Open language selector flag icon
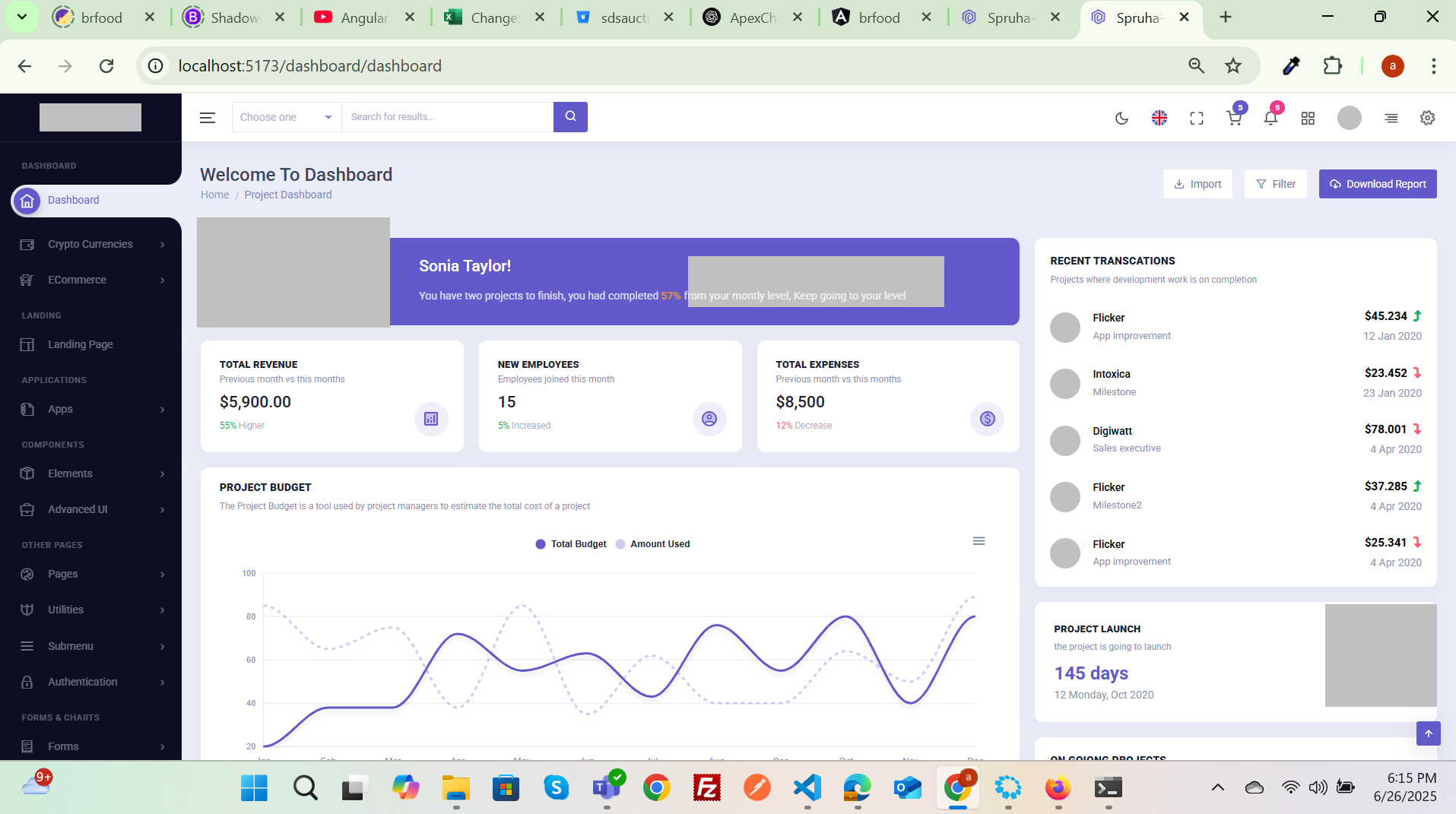 [1159, 118]
